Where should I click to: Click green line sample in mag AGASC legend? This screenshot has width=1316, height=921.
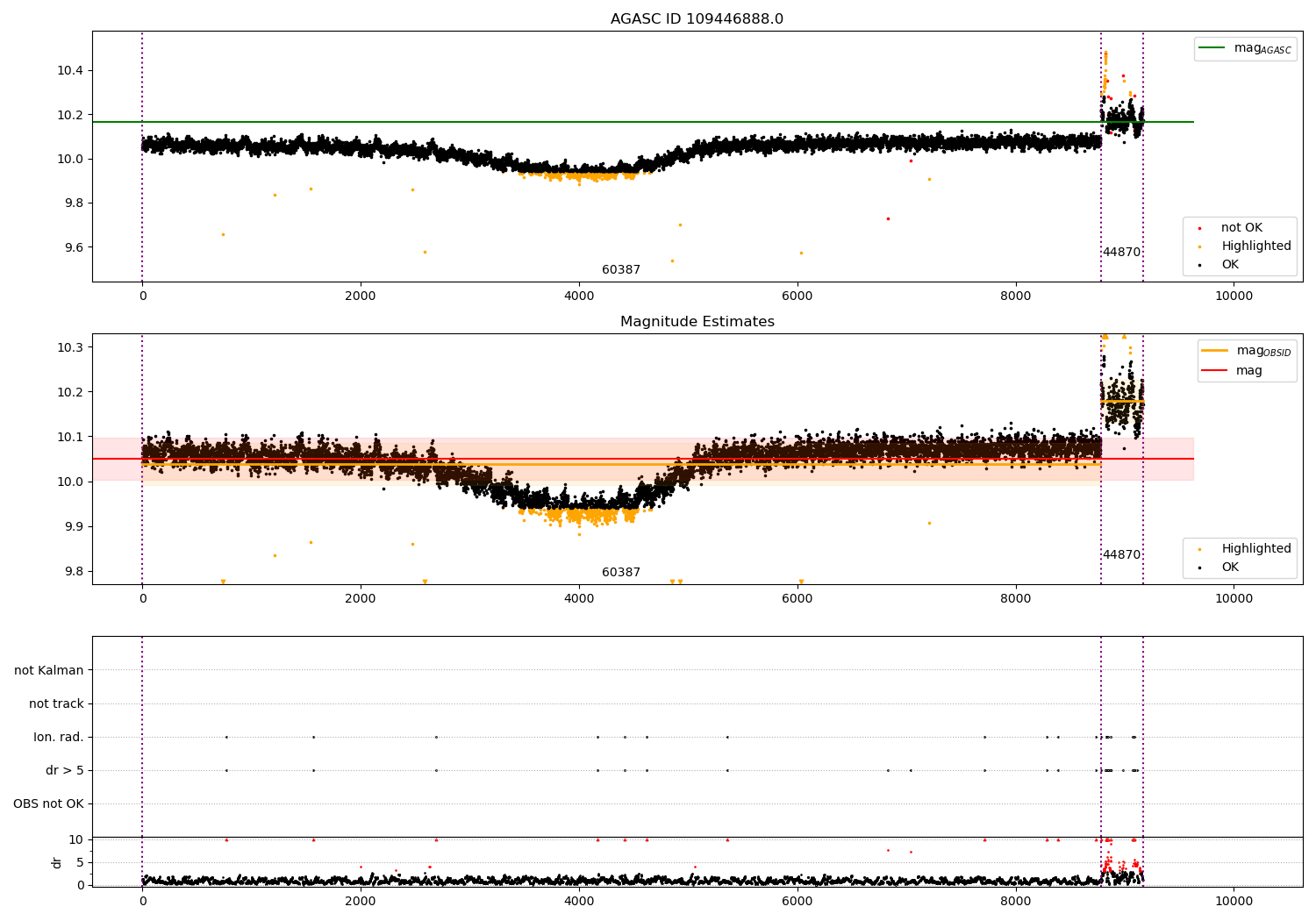pyautogui.click(x=1212, y=47)
